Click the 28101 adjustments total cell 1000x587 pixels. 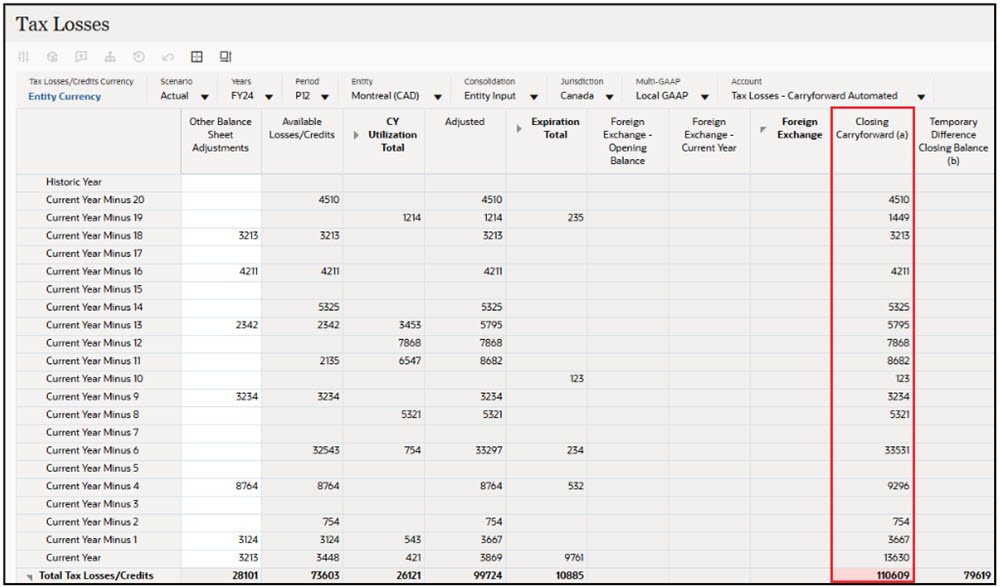coord(221,576)
